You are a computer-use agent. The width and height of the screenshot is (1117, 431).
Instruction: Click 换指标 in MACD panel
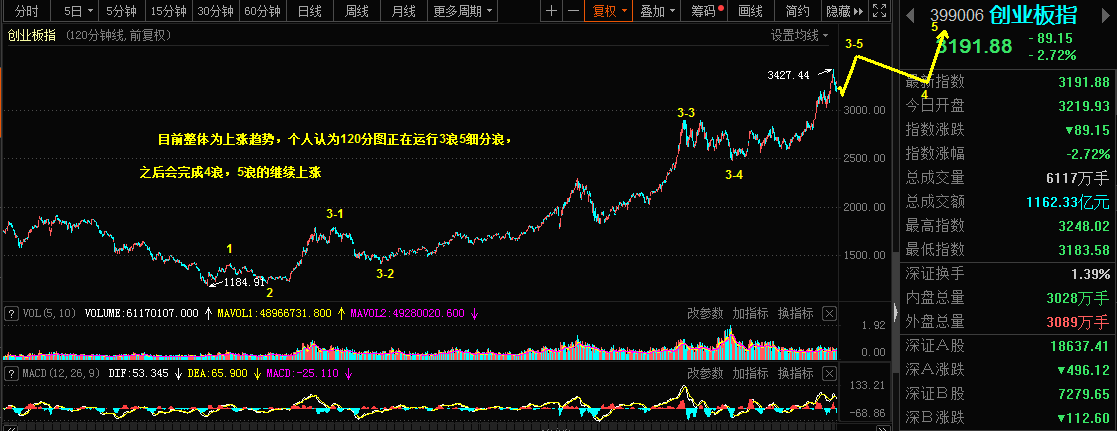tap(795, 373)
